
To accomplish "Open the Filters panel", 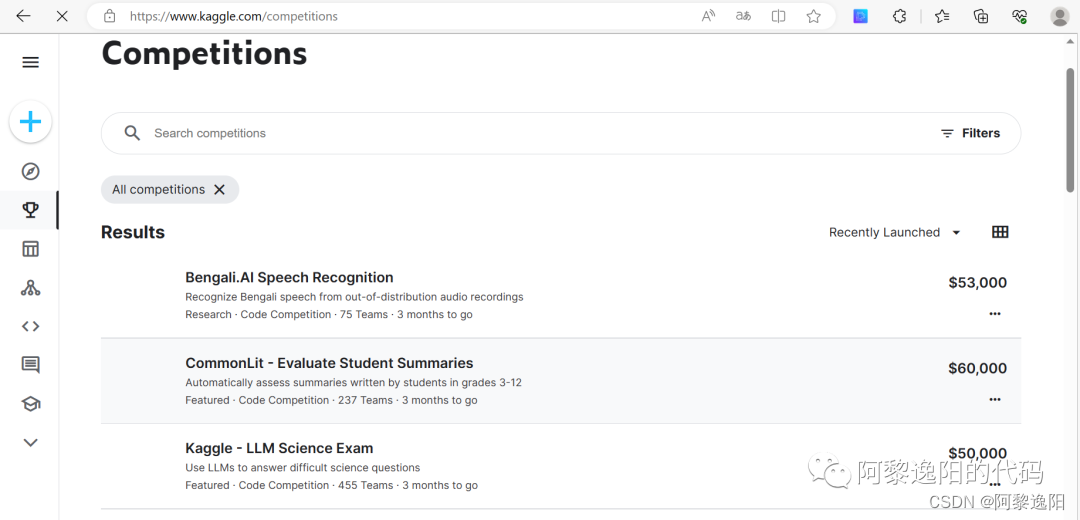I will pos(970,133).
